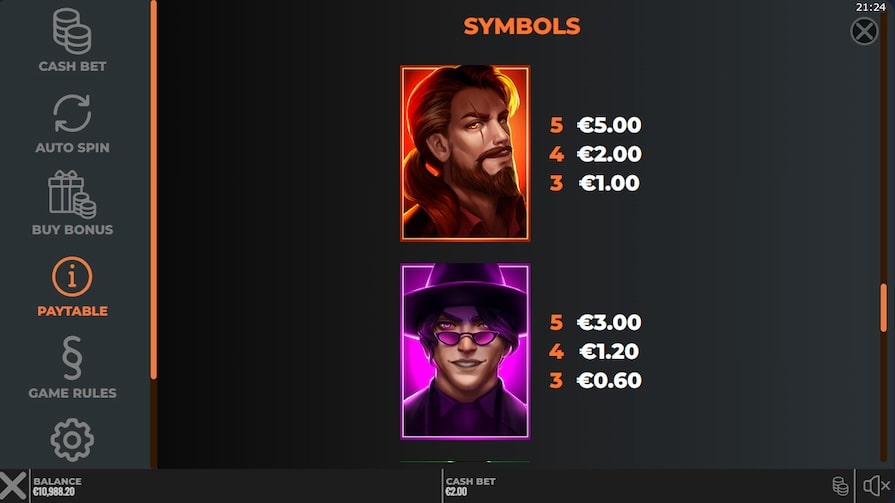This screenshot has width=895, height=503.
Task: Click the GAME RULES menu label
Action: point(72,393)
